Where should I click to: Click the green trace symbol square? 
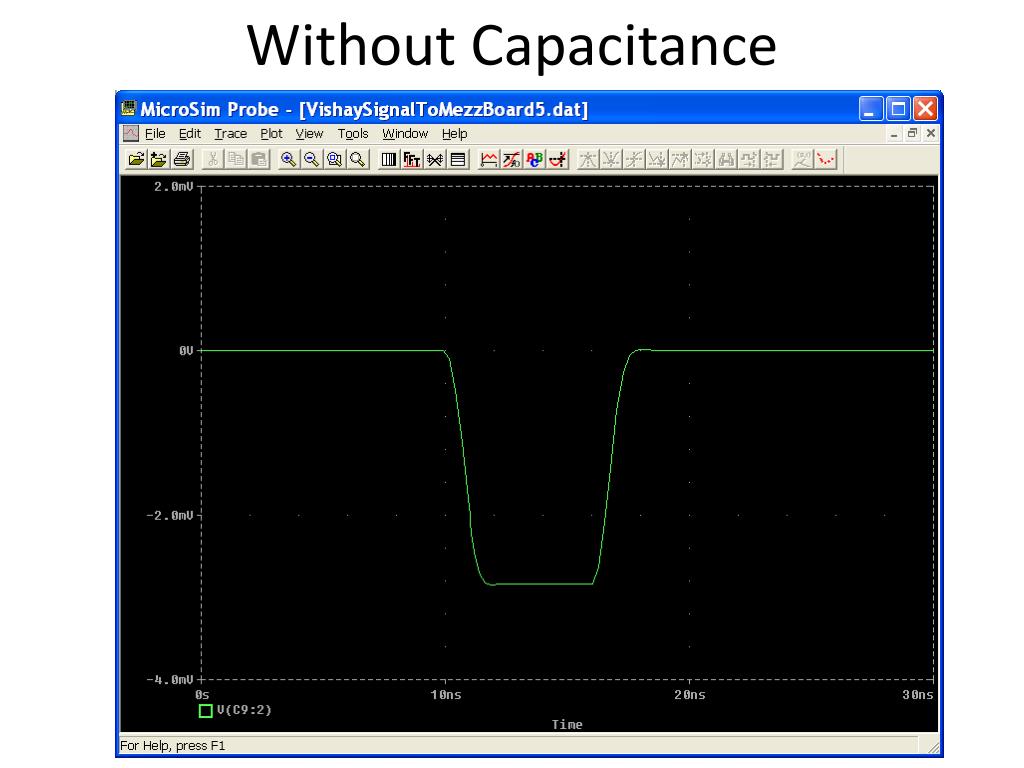click(x=206, y=711)
